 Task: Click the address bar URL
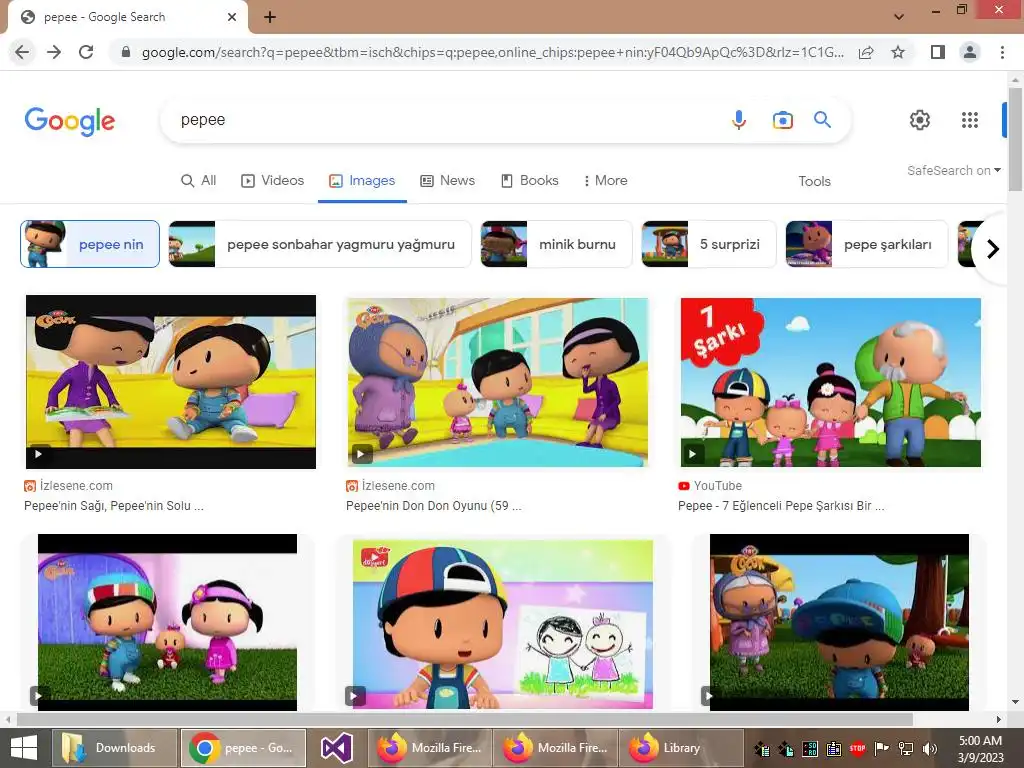492,52
